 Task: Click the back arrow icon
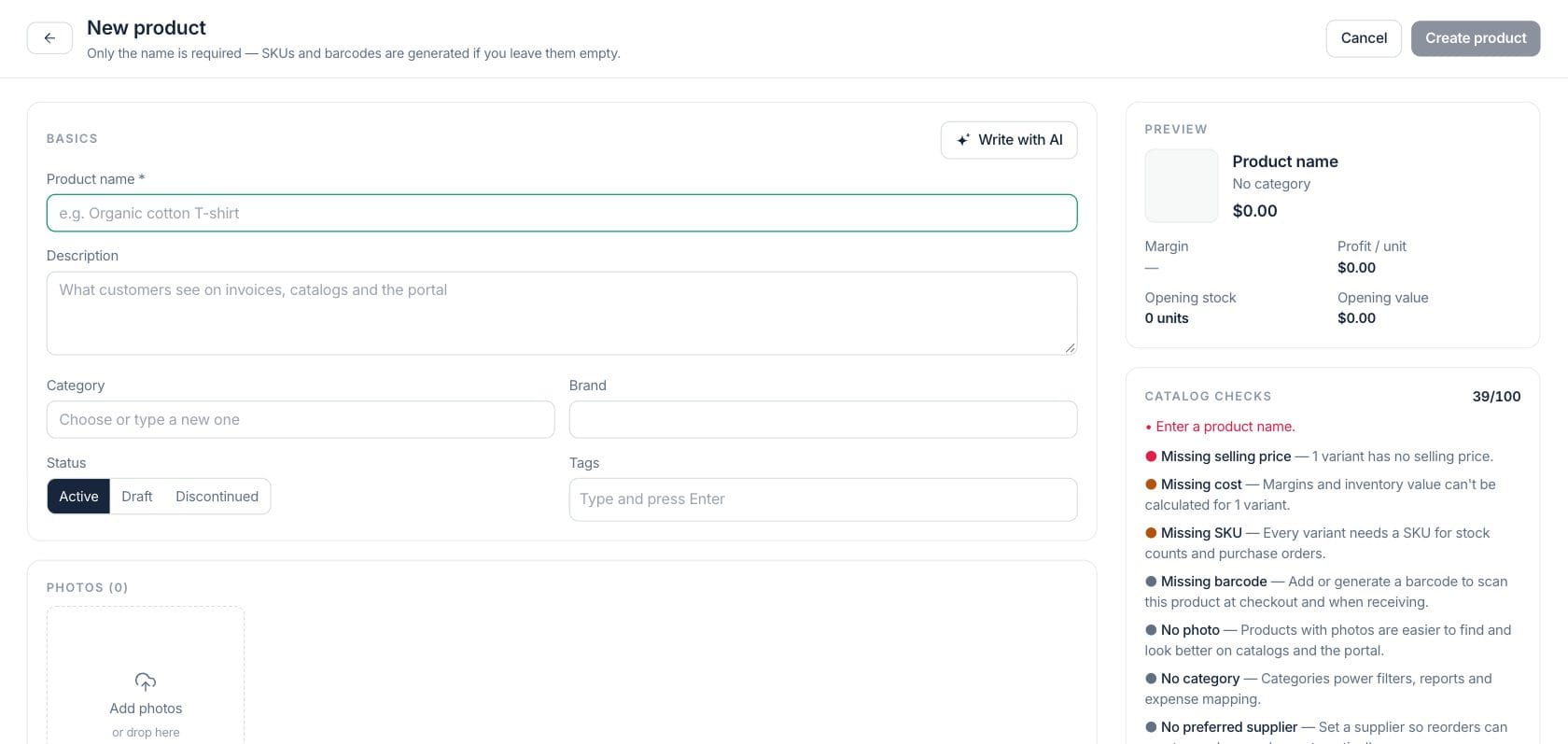(49, 38)
